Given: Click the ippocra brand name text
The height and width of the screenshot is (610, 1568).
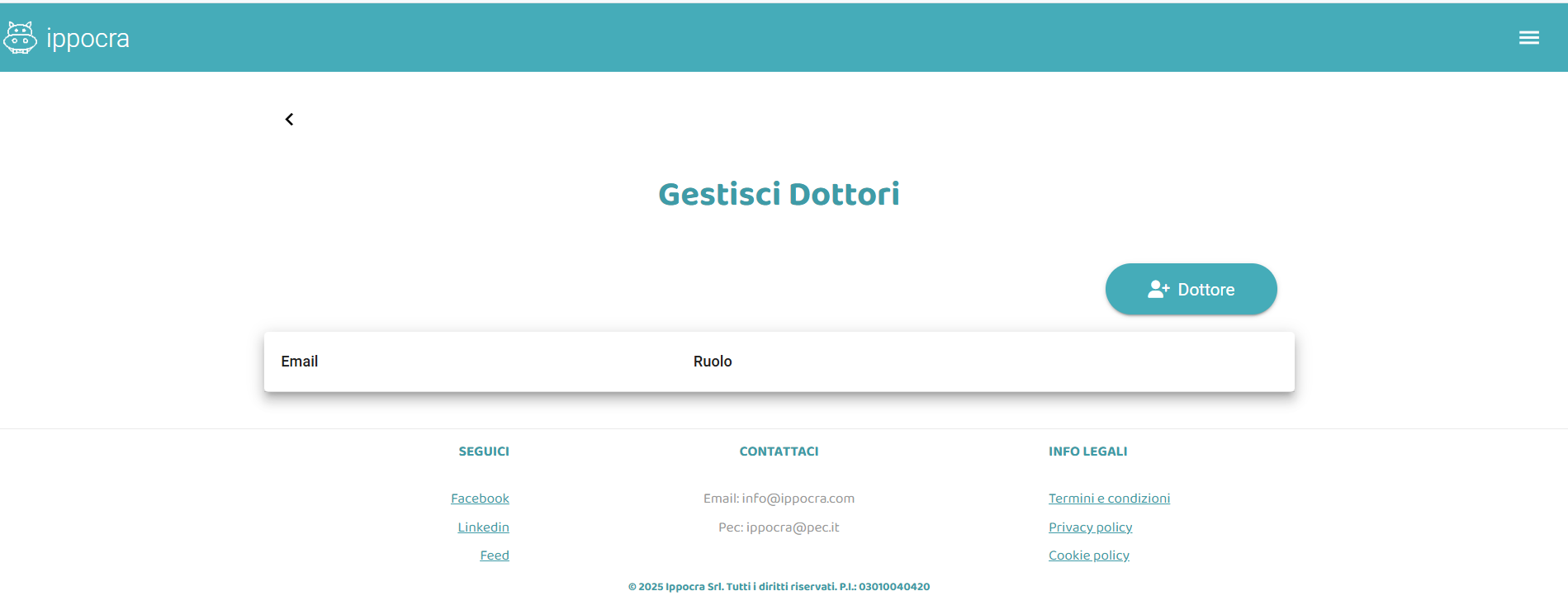Looking at the screenshot, I should coord(88,38).
